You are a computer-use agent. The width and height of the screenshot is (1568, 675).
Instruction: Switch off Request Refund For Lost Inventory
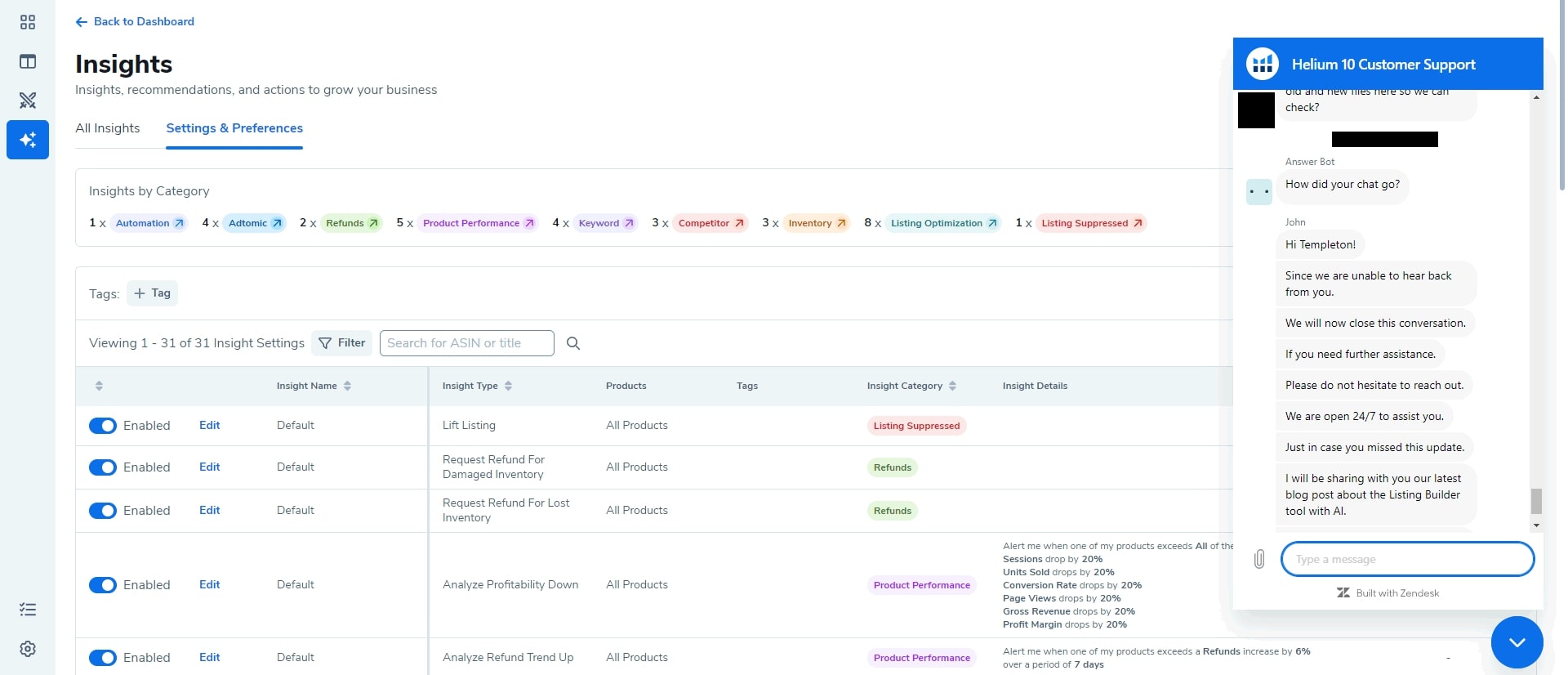click(x=103, y=511)
